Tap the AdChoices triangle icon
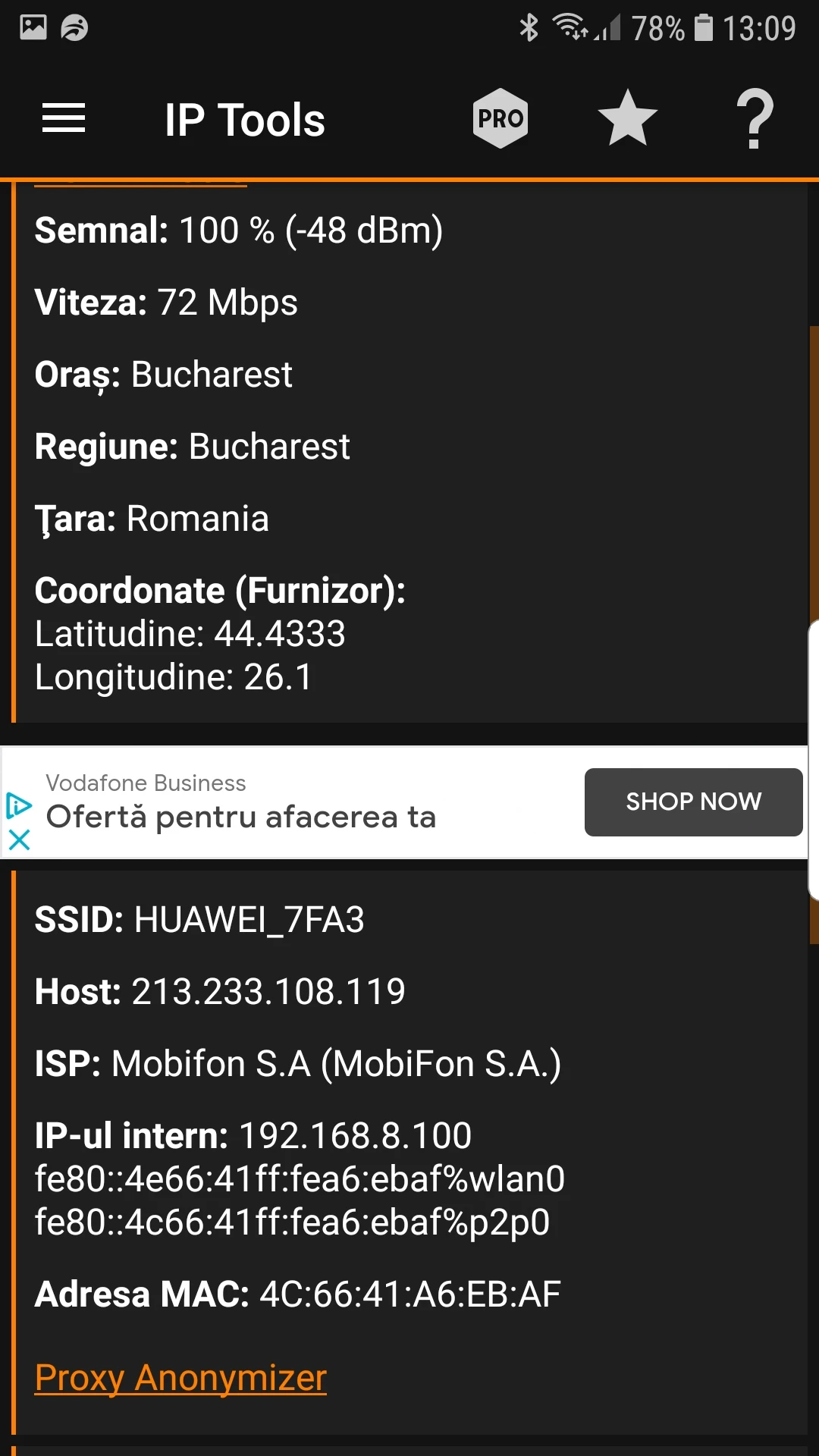The image size is (819, 1456). (18, 805)
